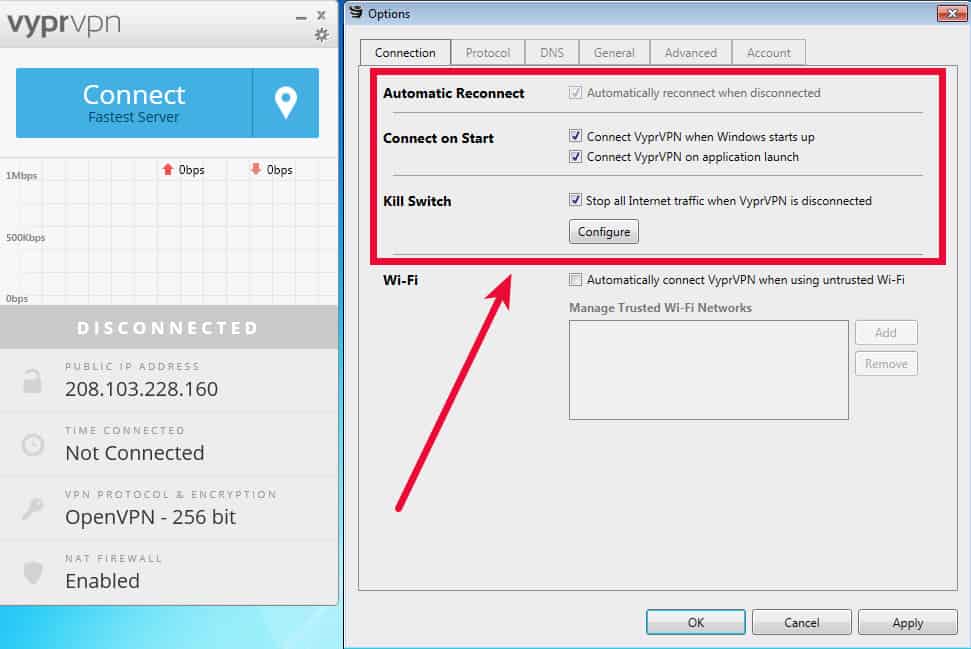Click the 500Kbps graph axis label

coord(25,237)
